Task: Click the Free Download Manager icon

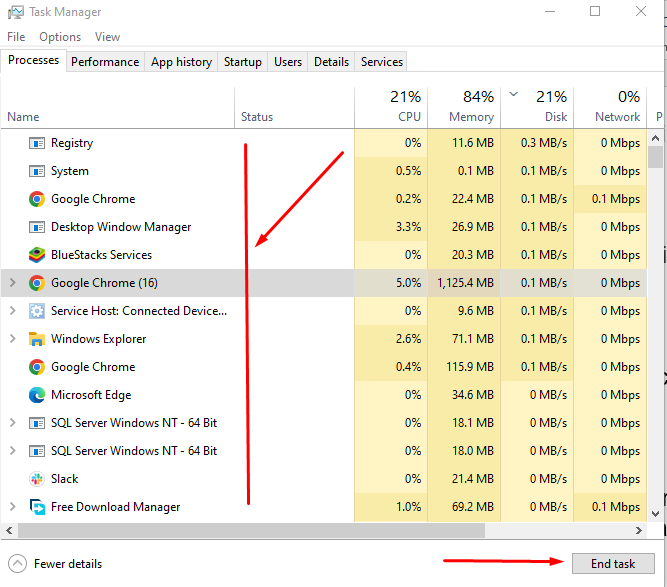Action: click(x=37, y=507)
